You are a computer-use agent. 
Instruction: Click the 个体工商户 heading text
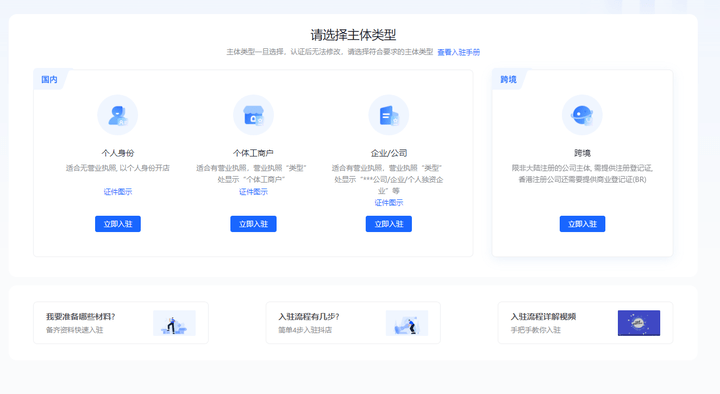click(x=253, y=153)
